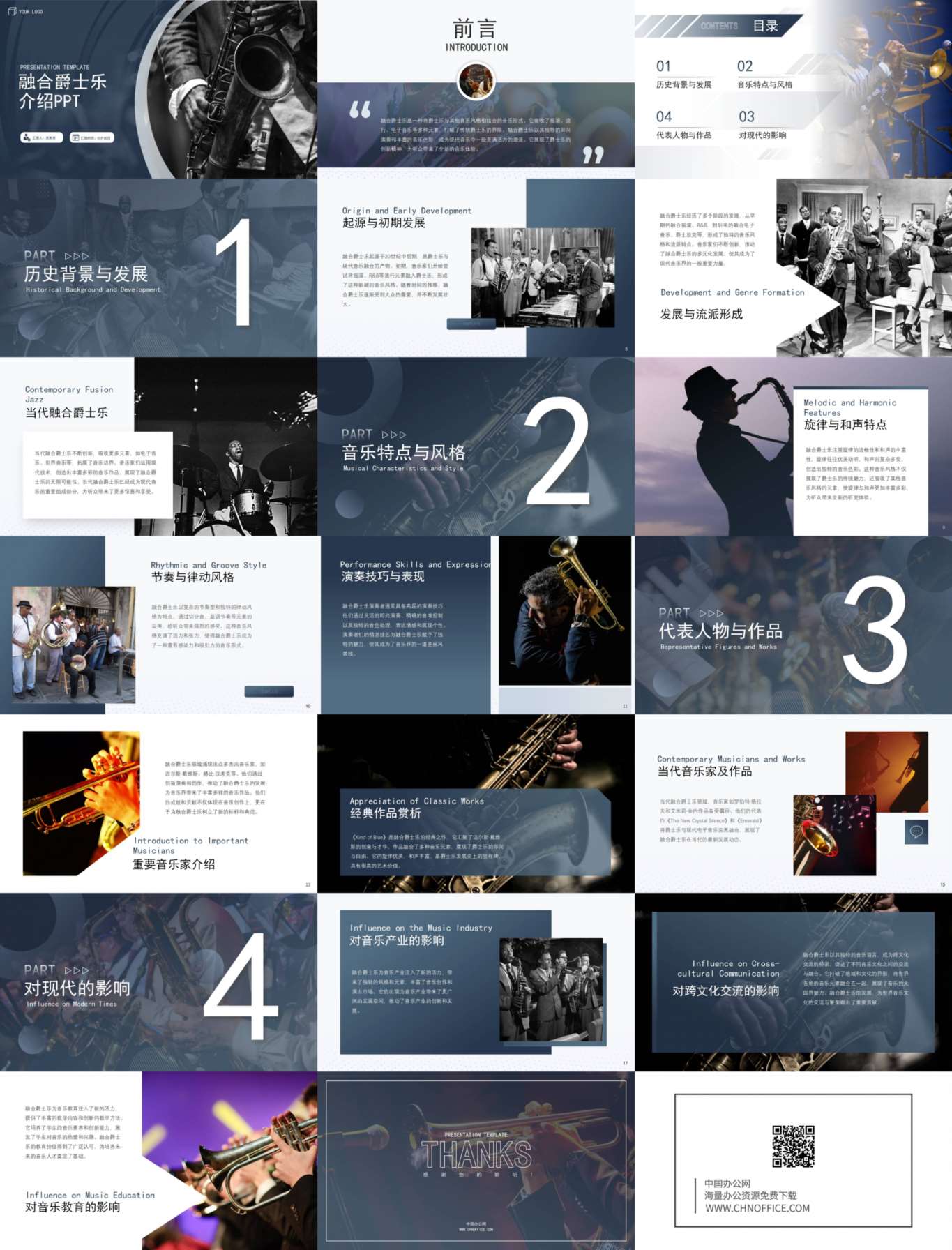This screenshot has height=1250, width=952.
Task: Click the triple arrows beside PART on 代表人物与作品 slide
Action: coord(711,613)
